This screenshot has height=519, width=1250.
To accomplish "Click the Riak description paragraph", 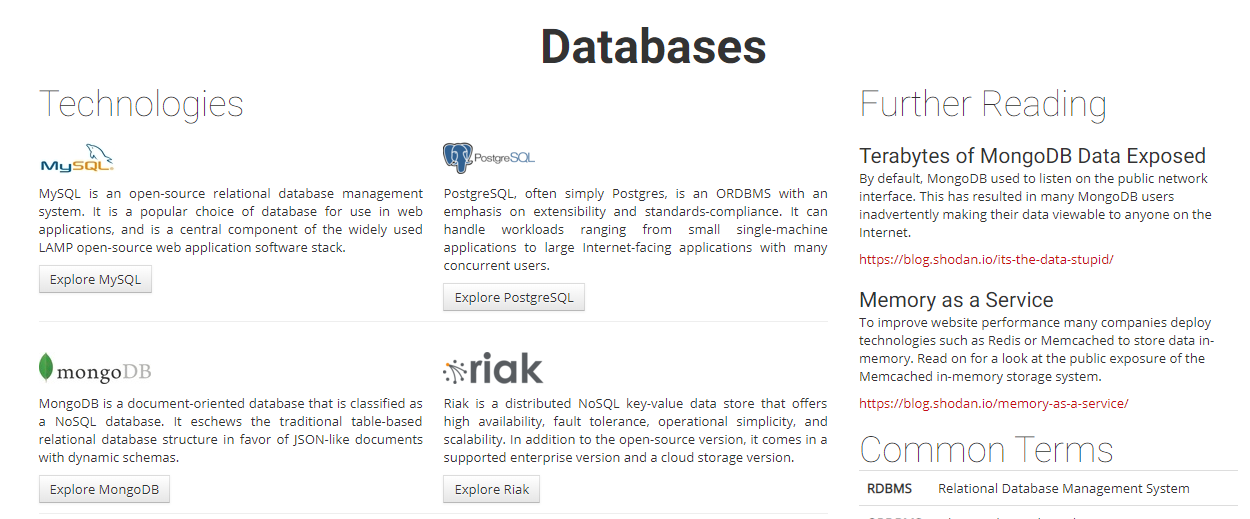I will click(x=635, y=430).
